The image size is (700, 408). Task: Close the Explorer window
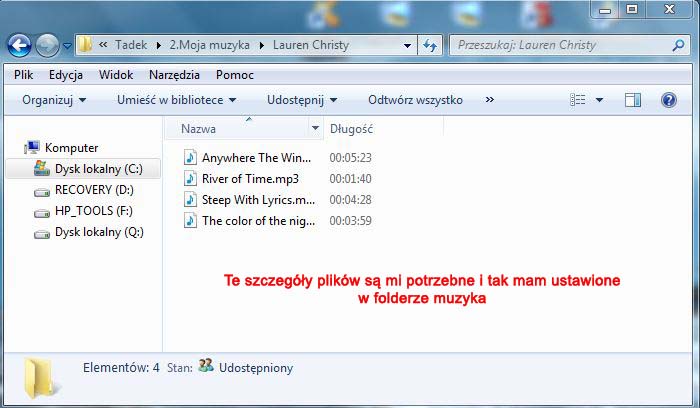point(669,9)
